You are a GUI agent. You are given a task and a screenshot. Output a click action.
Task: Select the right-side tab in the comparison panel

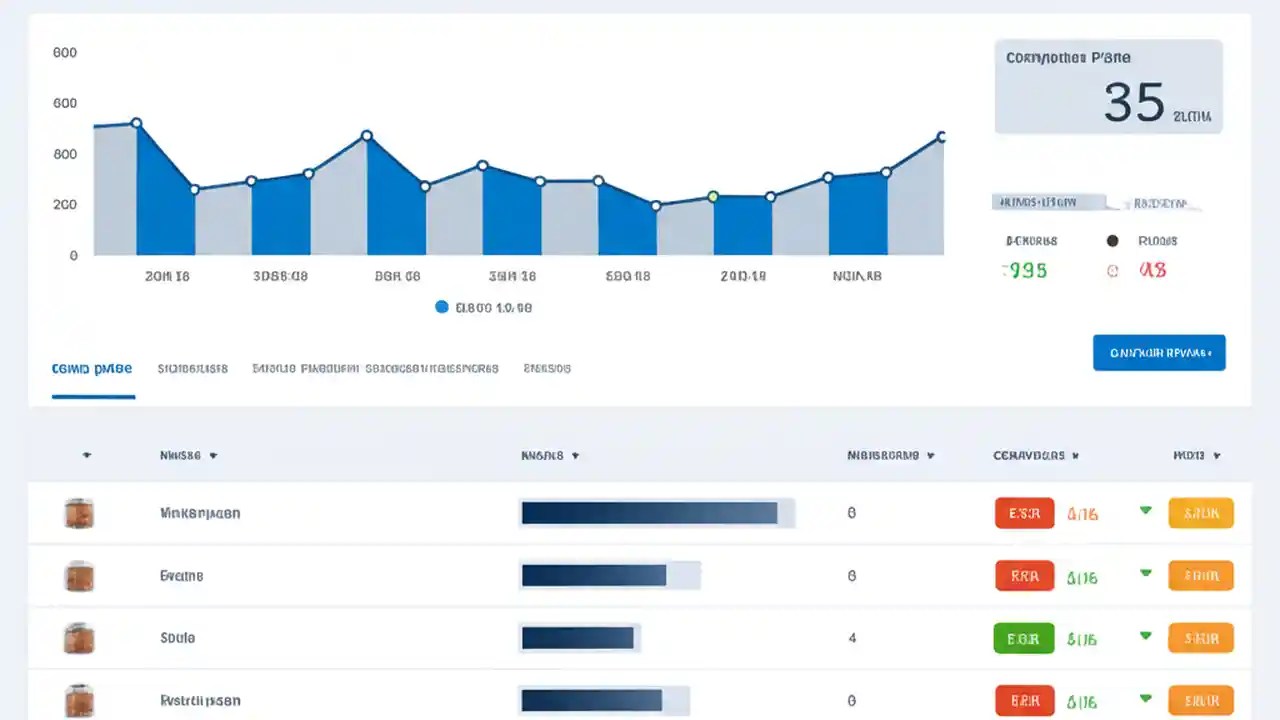pos(1163,201)
